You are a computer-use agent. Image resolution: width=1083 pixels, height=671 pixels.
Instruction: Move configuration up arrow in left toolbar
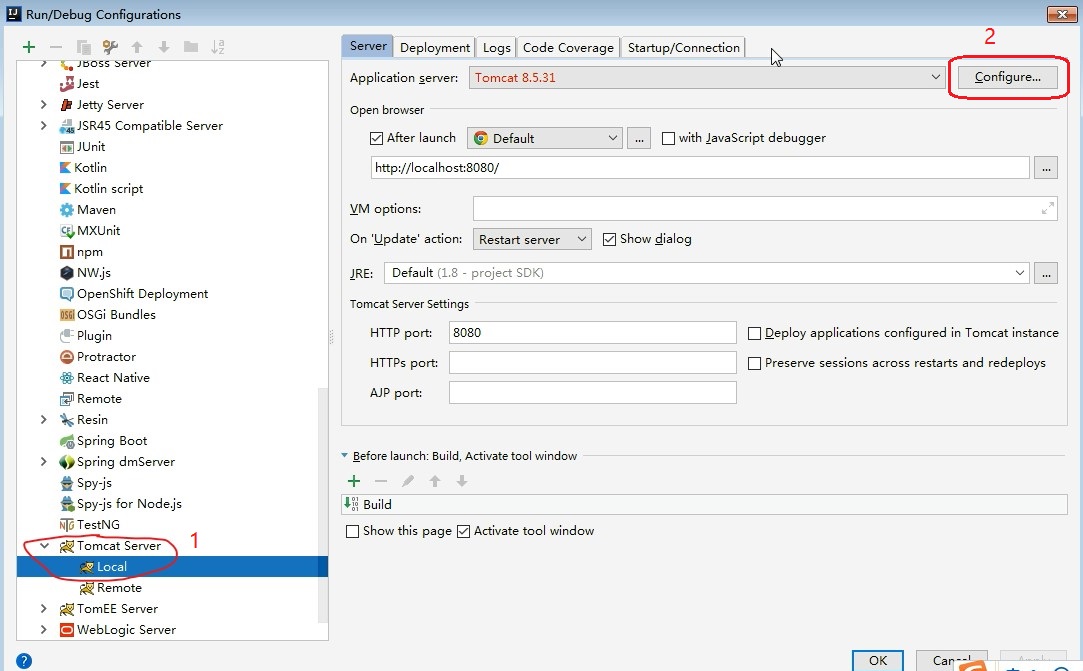click(137, 47)
